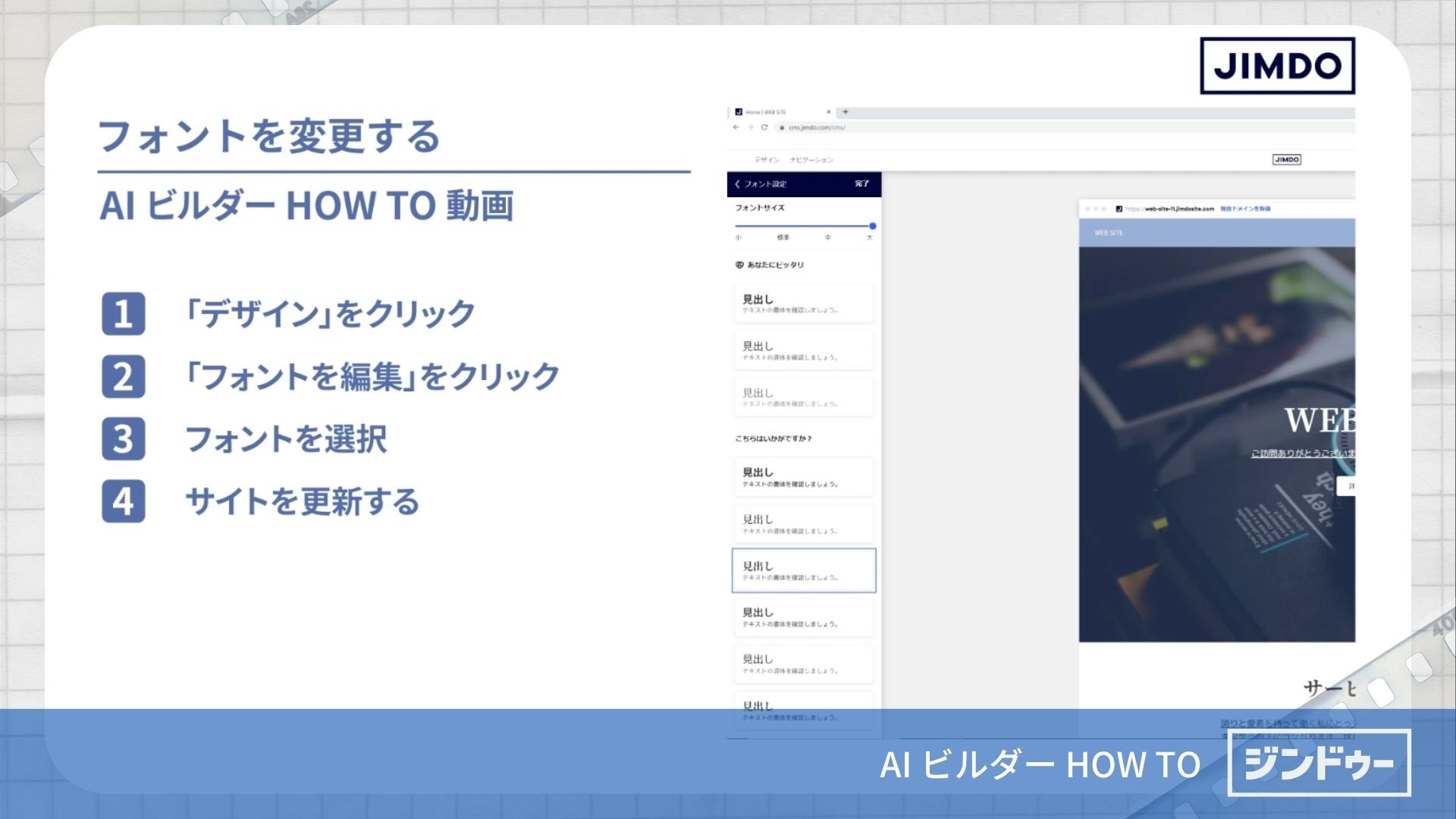Click the Jimdo favicon on the browser tab
Viewport: 1456px width, 819px height.
click(738, 111)
